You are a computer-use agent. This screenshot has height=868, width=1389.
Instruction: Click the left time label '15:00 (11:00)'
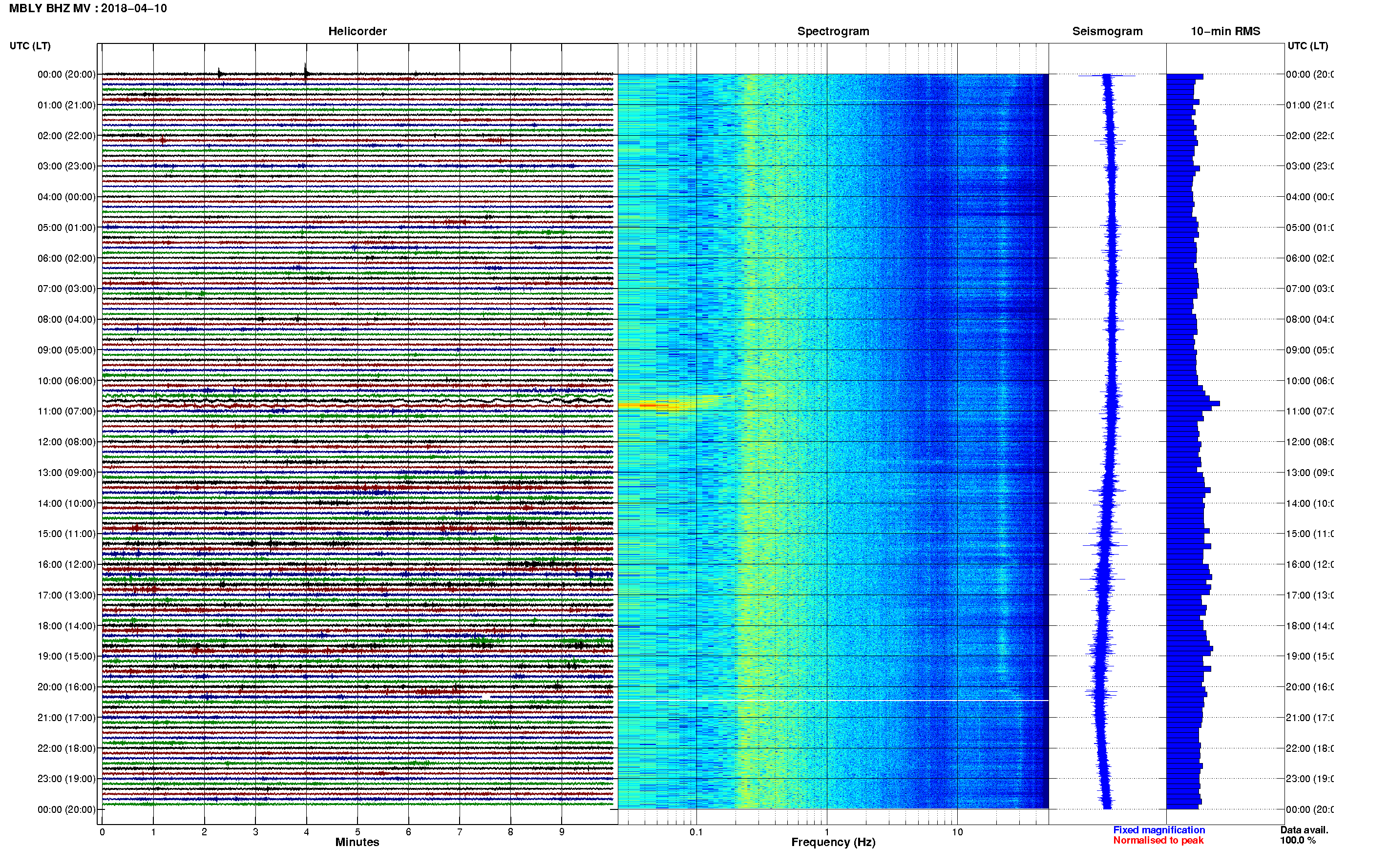coord(66,533)
